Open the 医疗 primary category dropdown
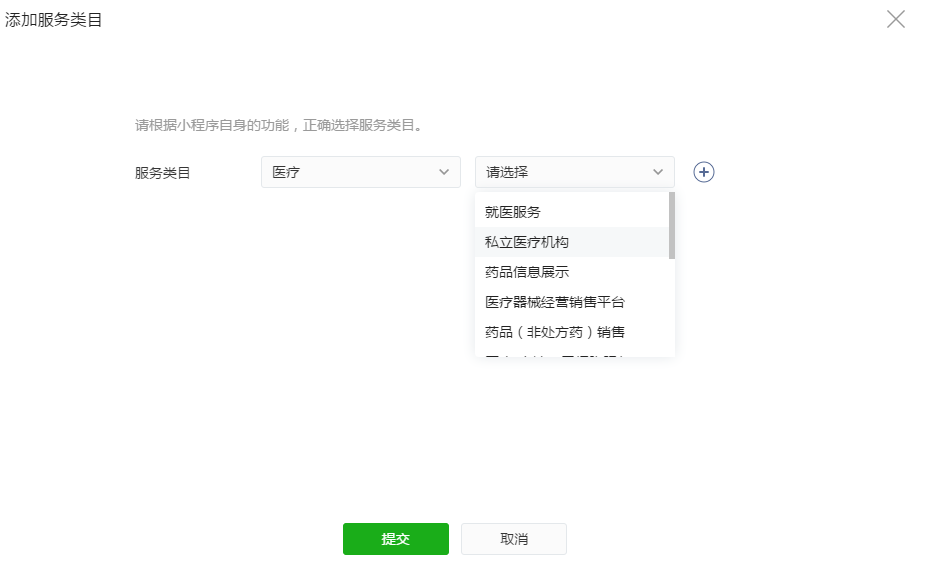933x569 pixels. 361,172
